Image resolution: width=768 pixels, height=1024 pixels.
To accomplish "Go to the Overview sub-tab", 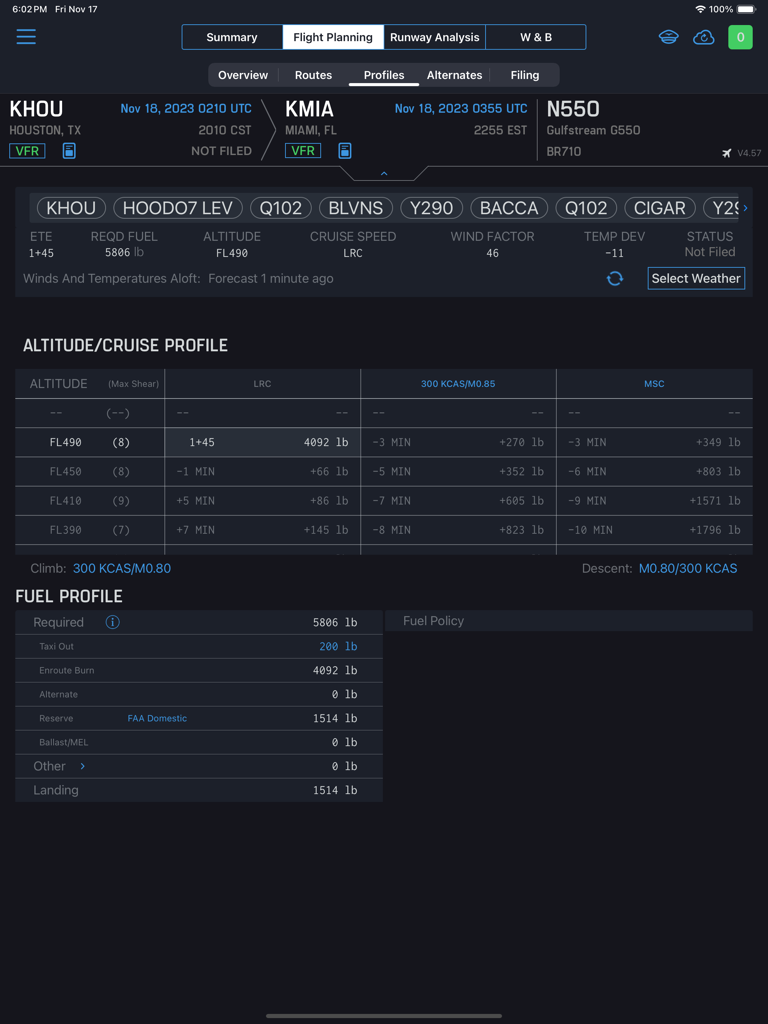I will [243, 75].
